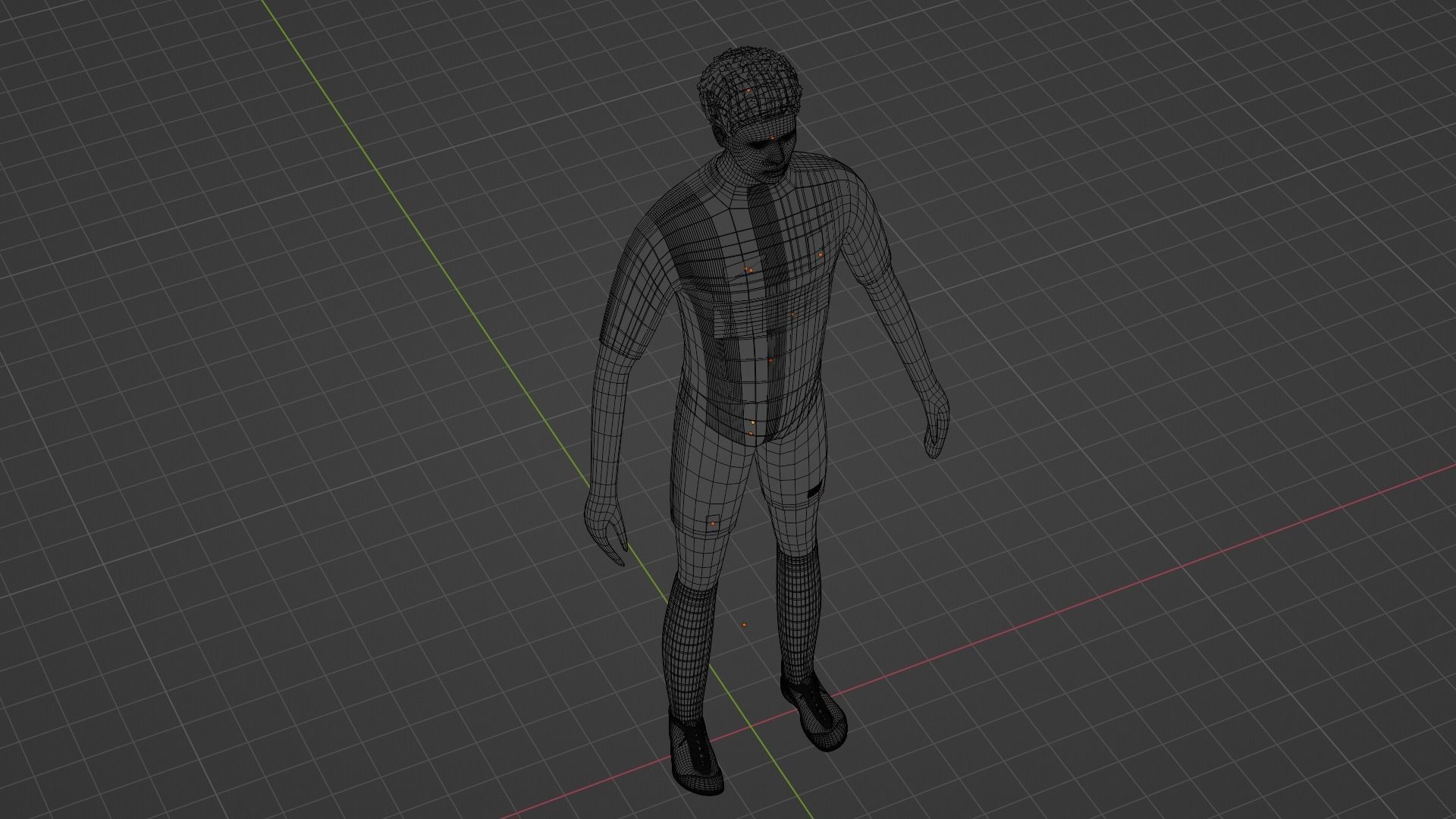Click the orange origin dot on the forehead
The width and height of the screenshot is (1456, 819).
pos(772,139)
